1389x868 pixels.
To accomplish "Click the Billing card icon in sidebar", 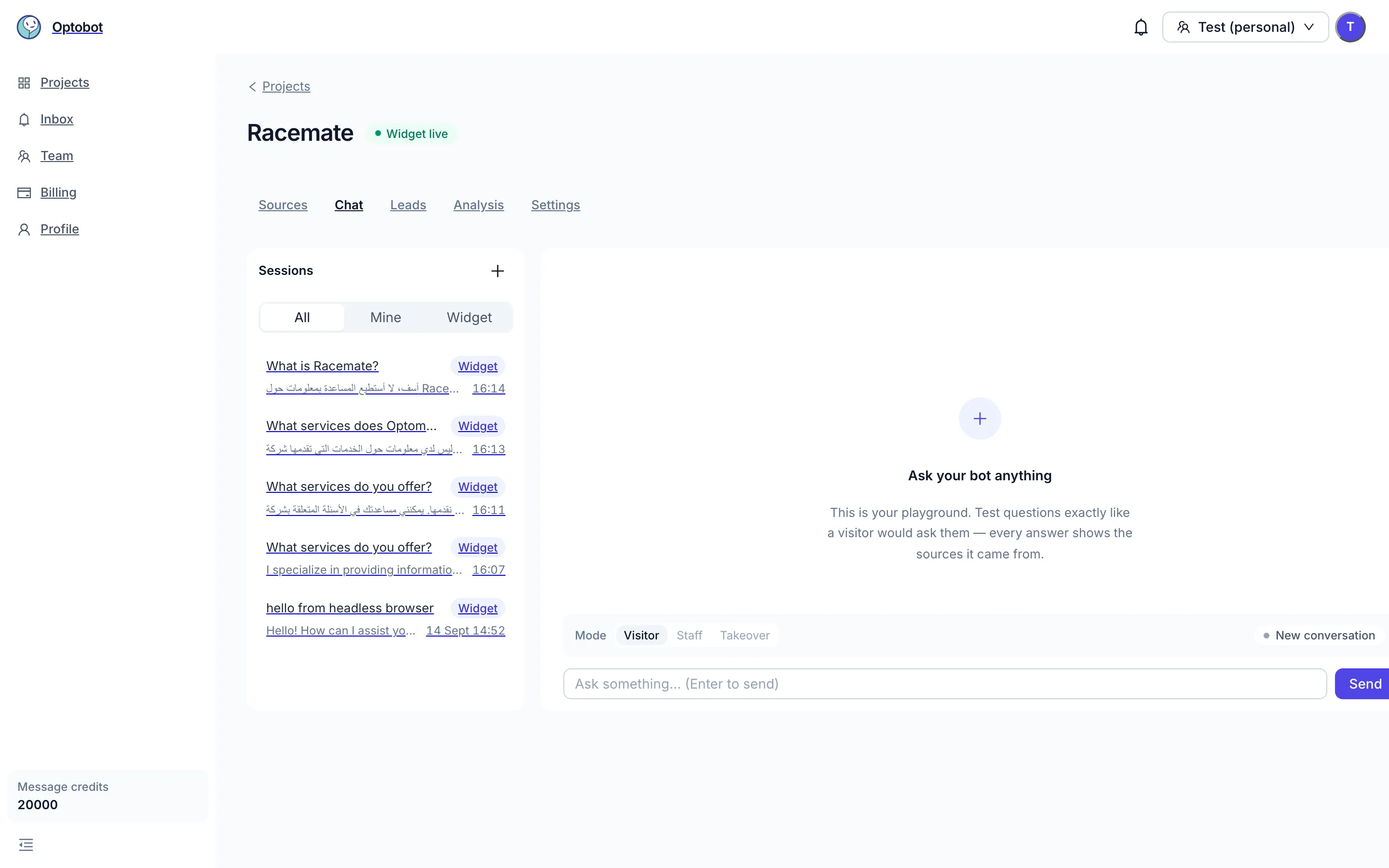I will pyautogui.click(x=24, y=193).
